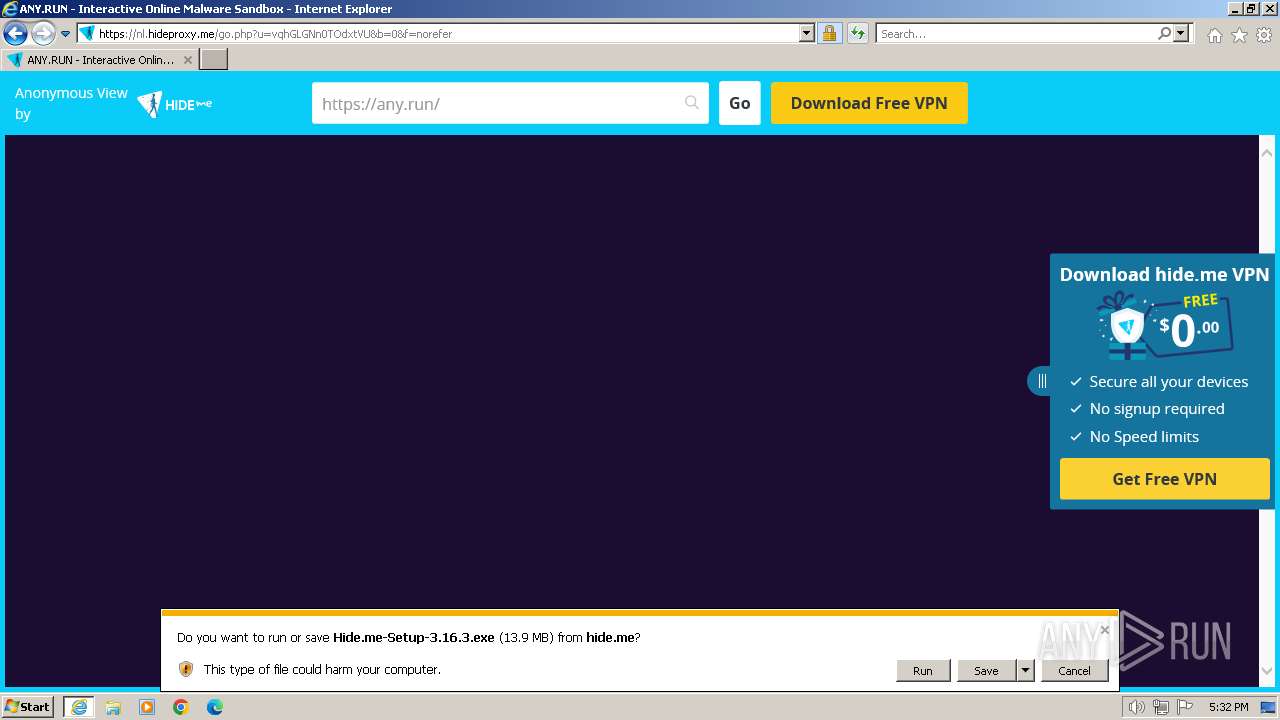This screenshot has height=720, width=1280.
Task: Click the page scrollbar down arrow
Action: coord(1267,671)
